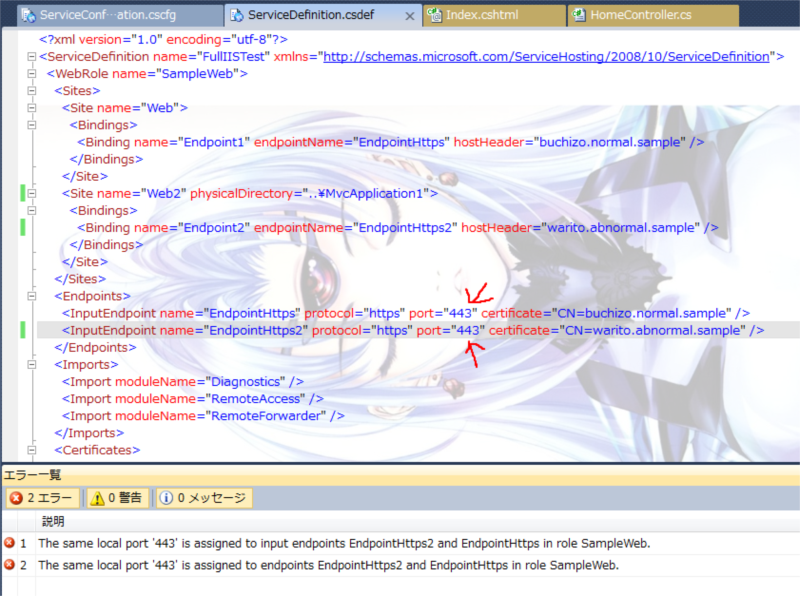
Task: Click the error icon of row 1
Action: [x=9, y=543]
